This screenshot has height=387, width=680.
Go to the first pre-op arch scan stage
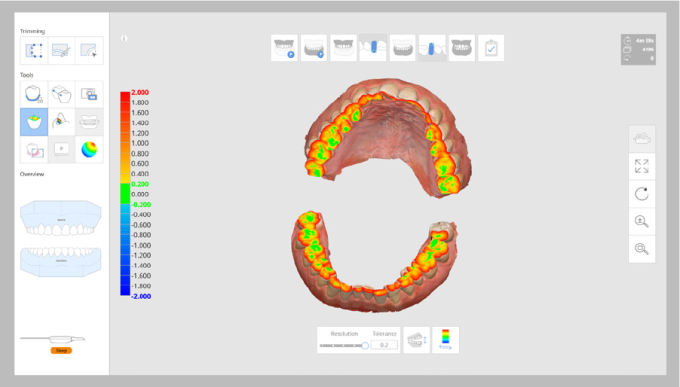point(284,48)
